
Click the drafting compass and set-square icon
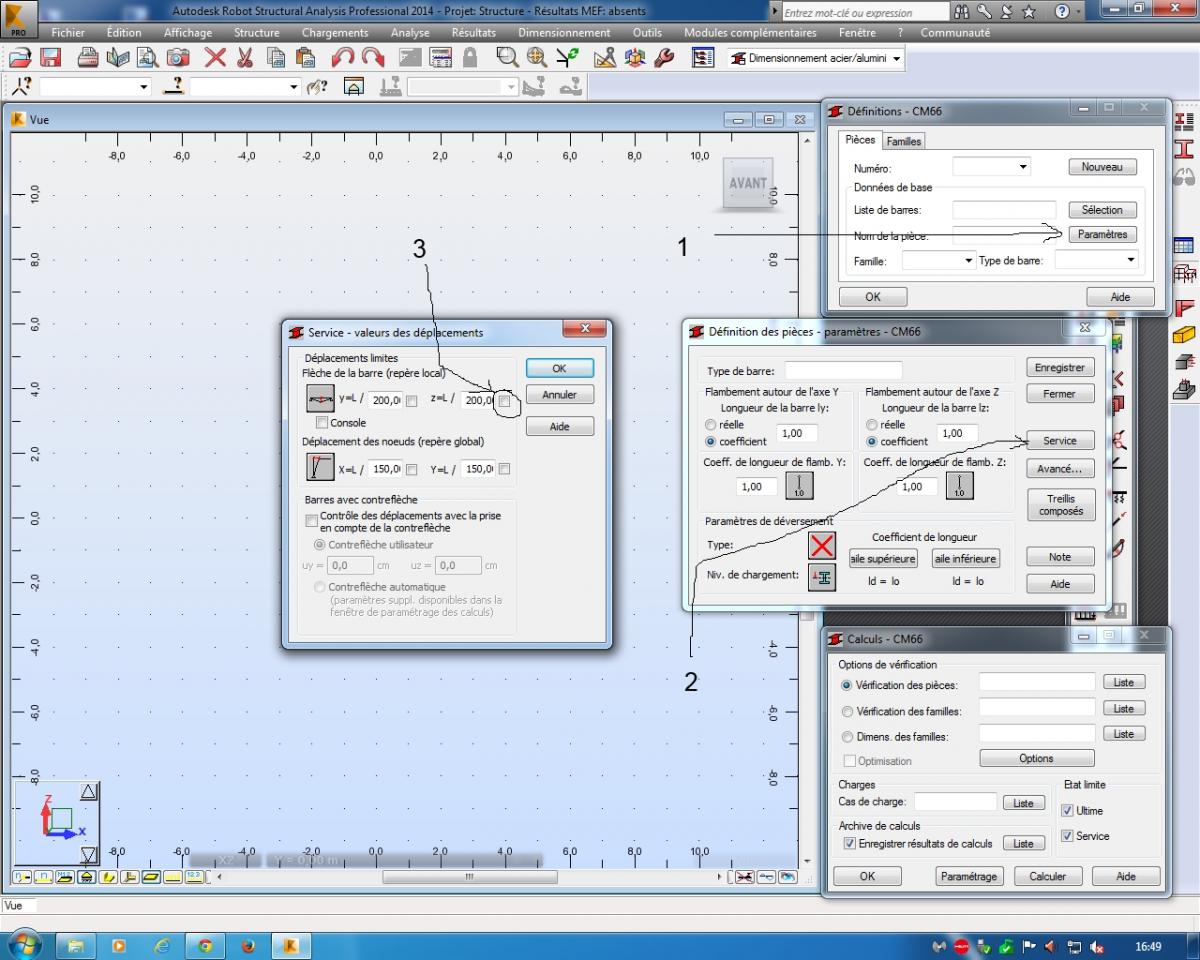(604, 58)
